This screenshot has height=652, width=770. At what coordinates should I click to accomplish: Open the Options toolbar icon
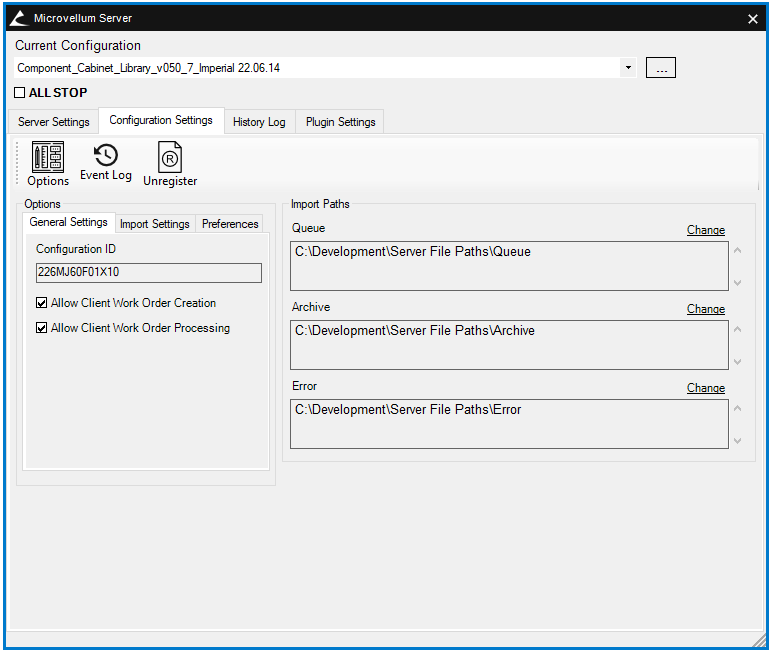pos(47,164)
